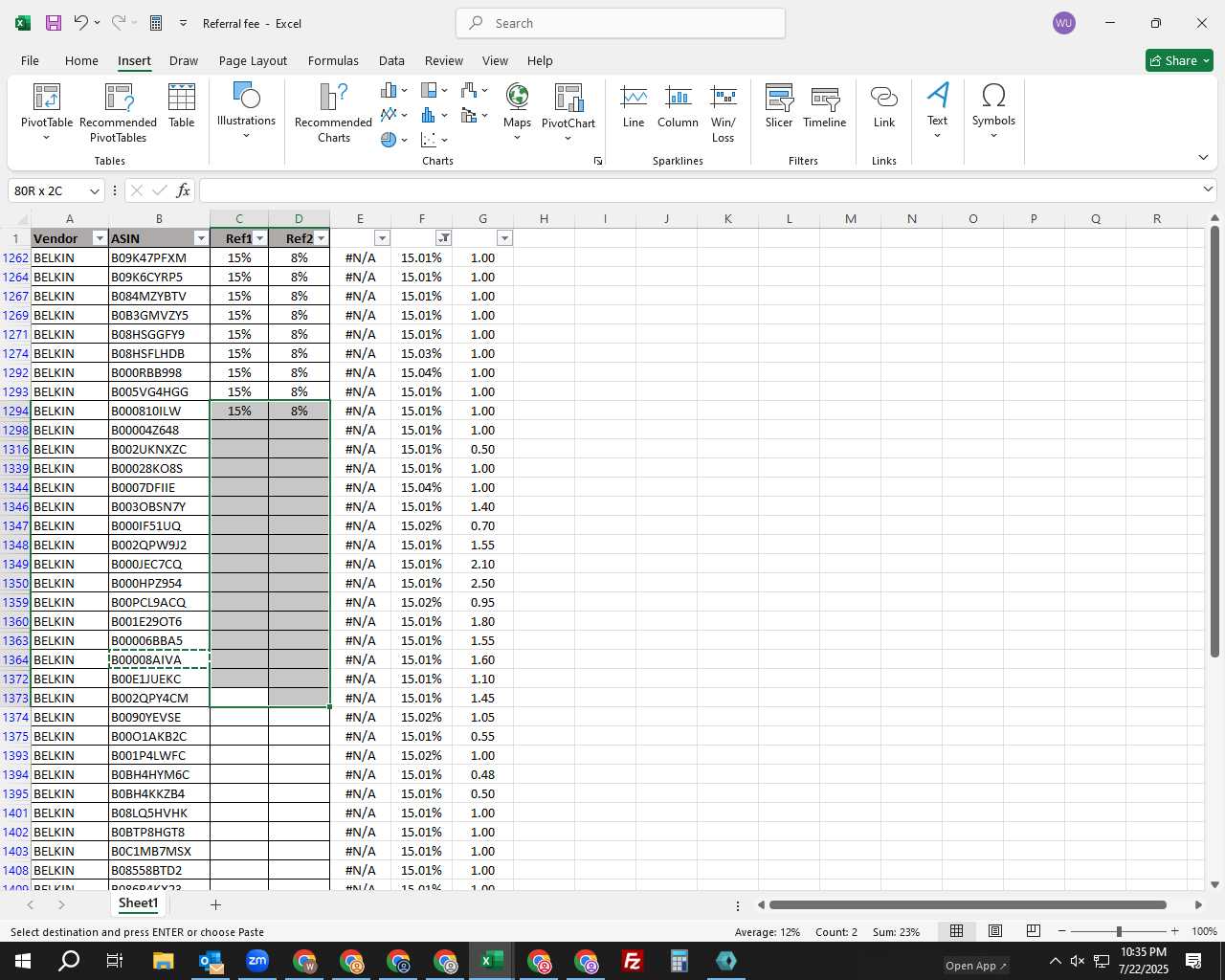This screenshot has height=980, width=1225.
Task: Open FileZilla from the taskbar
Action: (x=632, y=961)
